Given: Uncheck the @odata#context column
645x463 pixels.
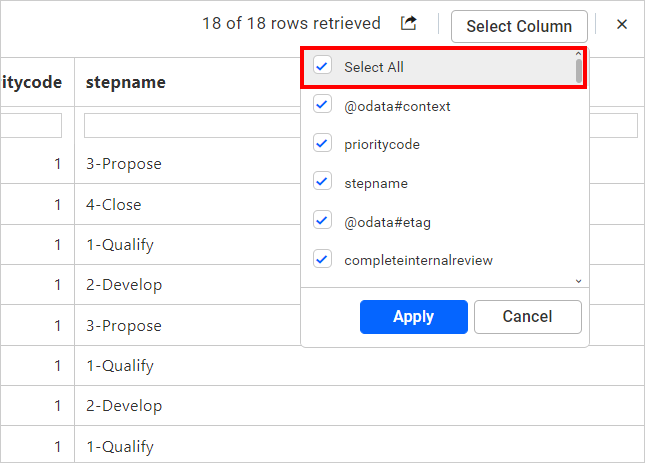Looking at the screenshot, I should 322,105.
